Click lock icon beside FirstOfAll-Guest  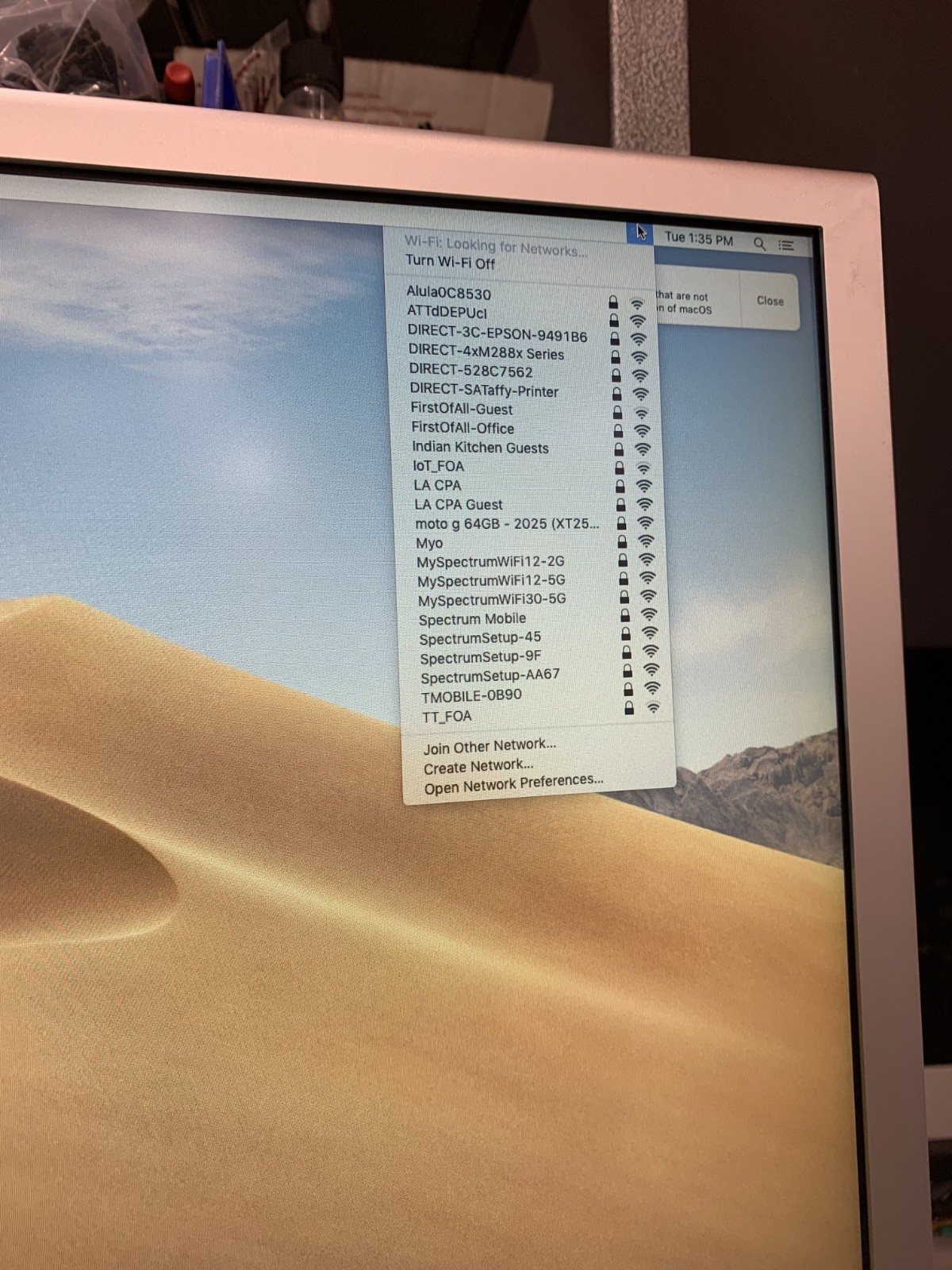pyautogui.click(x=617, y=412)
